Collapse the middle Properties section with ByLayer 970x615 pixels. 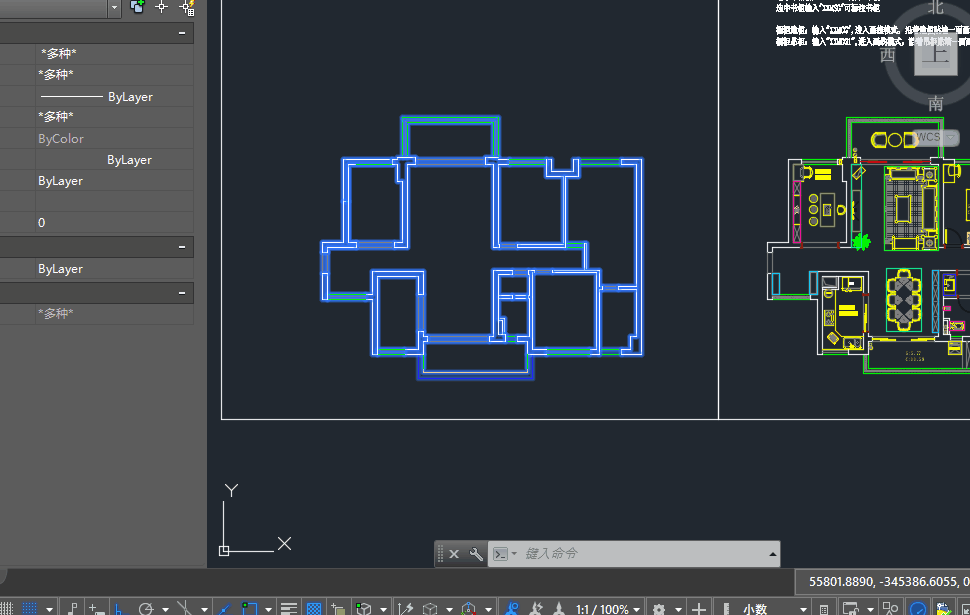point(182,247)
